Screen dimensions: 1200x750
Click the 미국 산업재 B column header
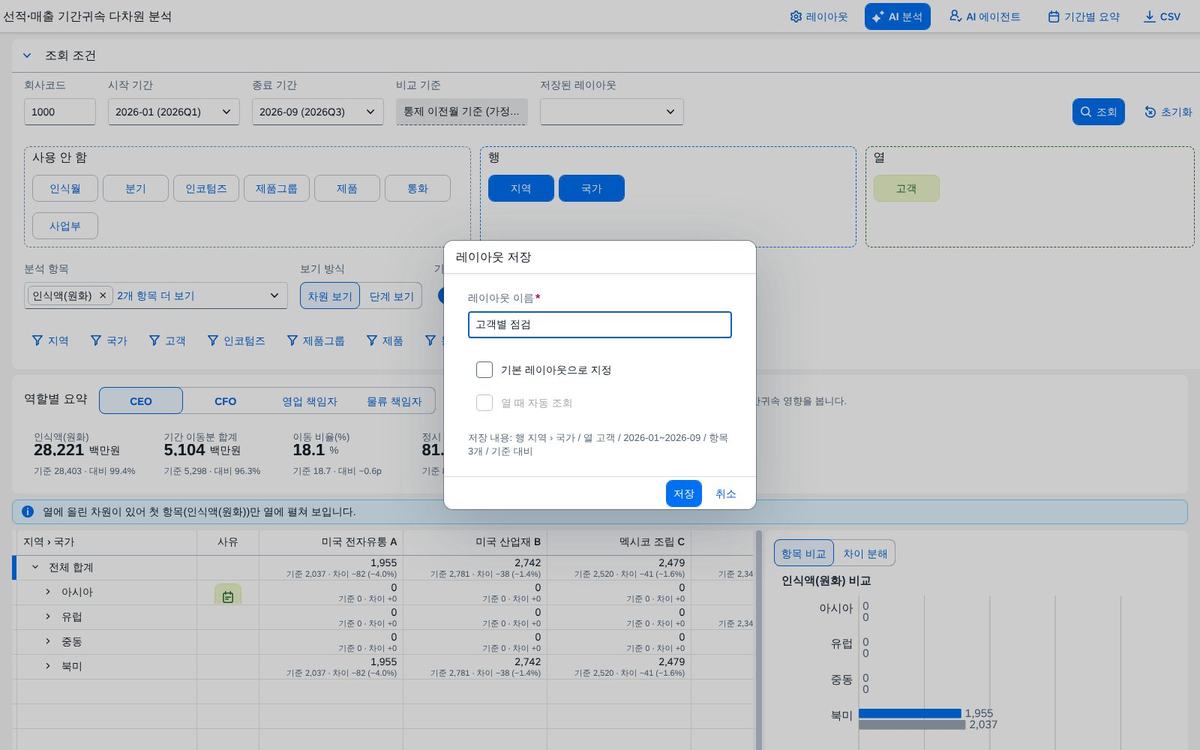475,542
